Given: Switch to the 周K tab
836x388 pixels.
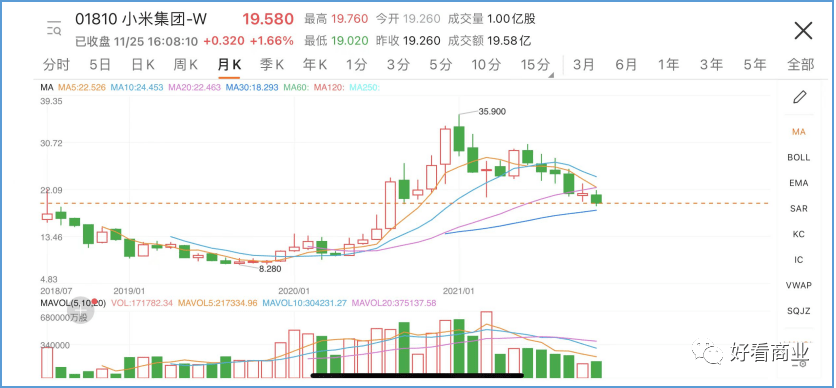Looking at the screenshot, I should point(186,65).
